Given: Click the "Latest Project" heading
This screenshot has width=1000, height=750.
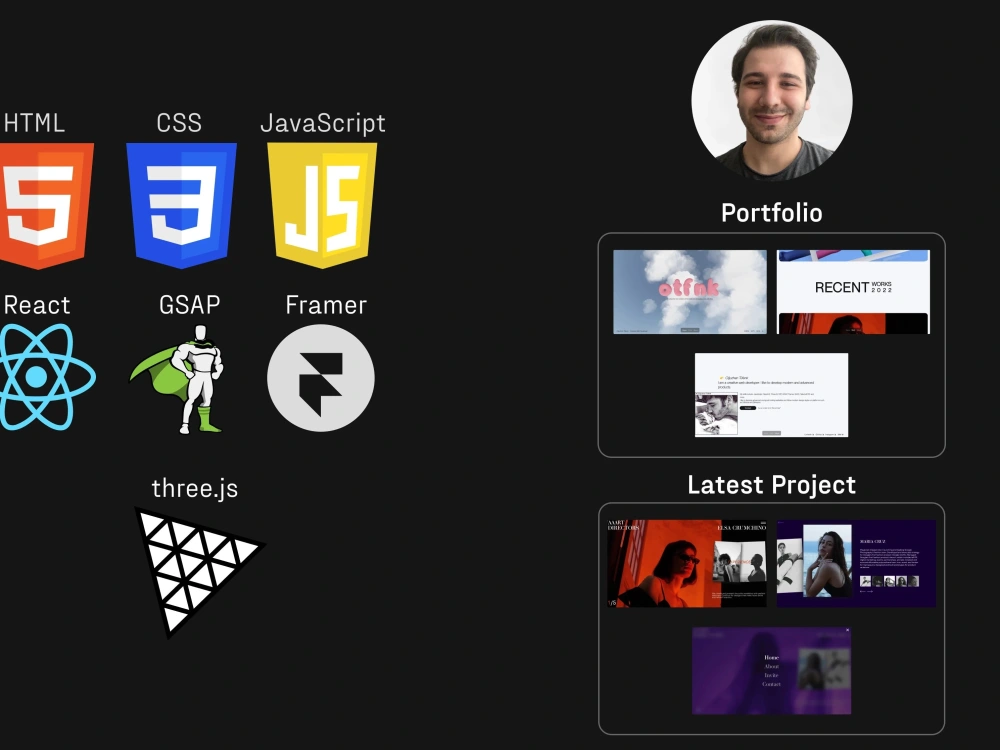Looking at the screenshot, I should [771, 485].
